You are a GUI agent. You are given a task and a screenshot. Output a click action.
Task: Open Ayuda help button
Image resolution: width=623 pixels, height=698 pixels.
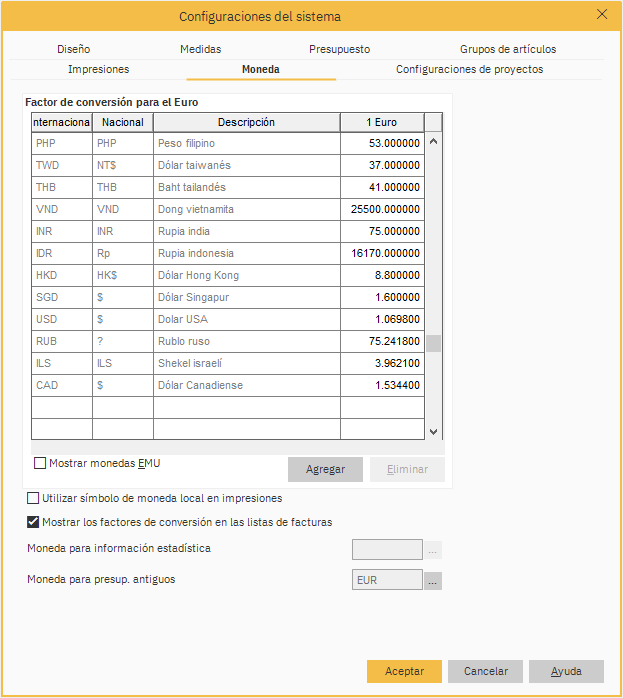pyautogui.click(x=566, y=671)
